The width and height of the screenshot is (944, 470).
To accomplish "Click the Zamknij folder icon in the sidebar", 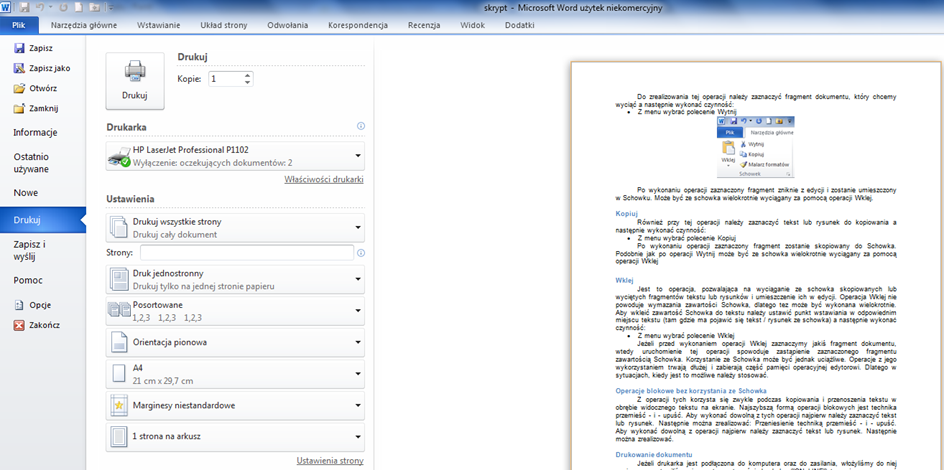I will (x=19, y=109).
